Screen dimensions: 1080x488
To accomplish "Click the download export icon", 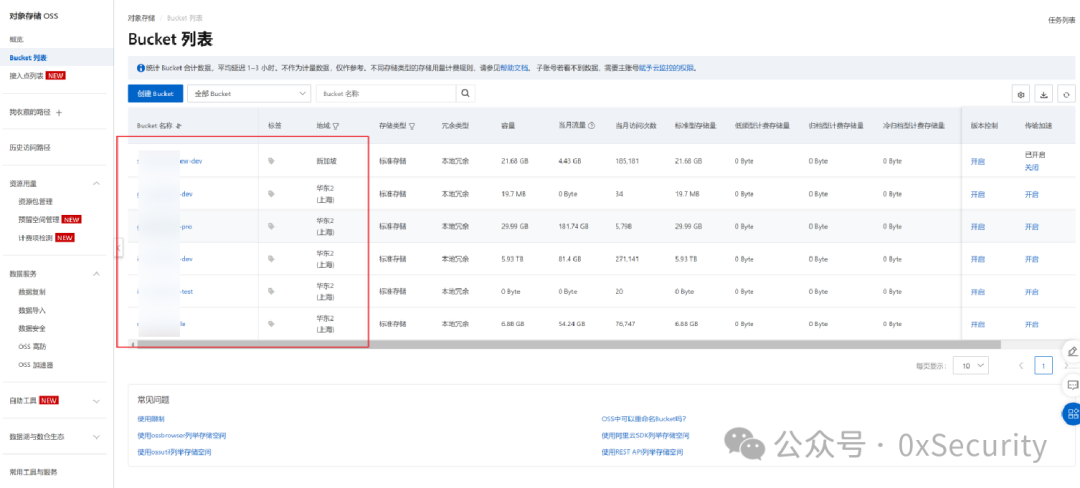I will pyautogui.click(x=1043, y=95).
